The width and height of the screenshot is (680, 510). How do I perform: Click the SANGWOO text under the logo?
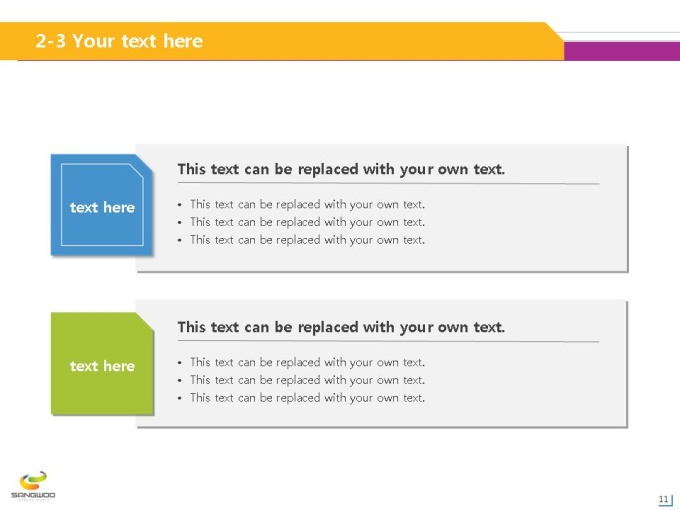tap(33, 495)
